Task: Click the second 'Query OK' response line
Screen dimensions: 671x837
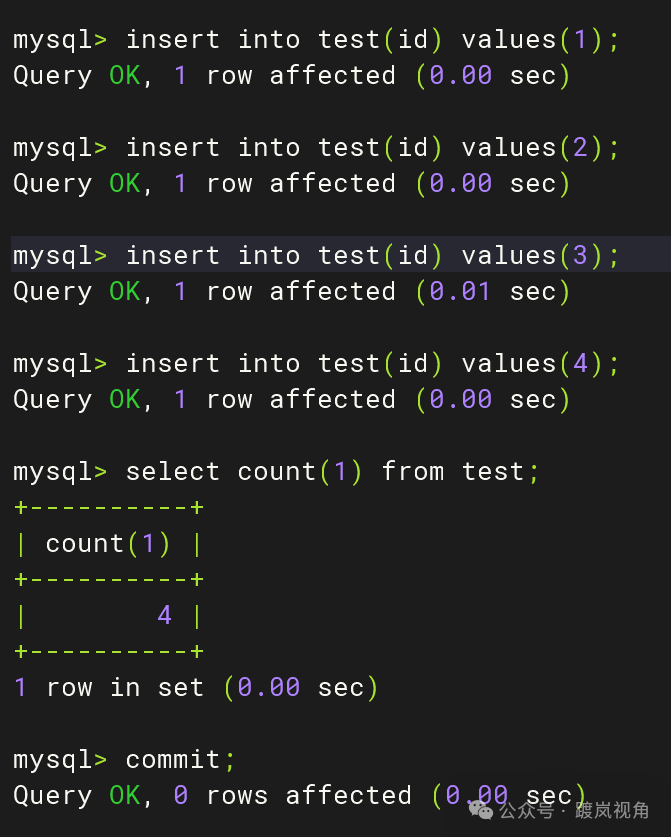Action: 292,184
